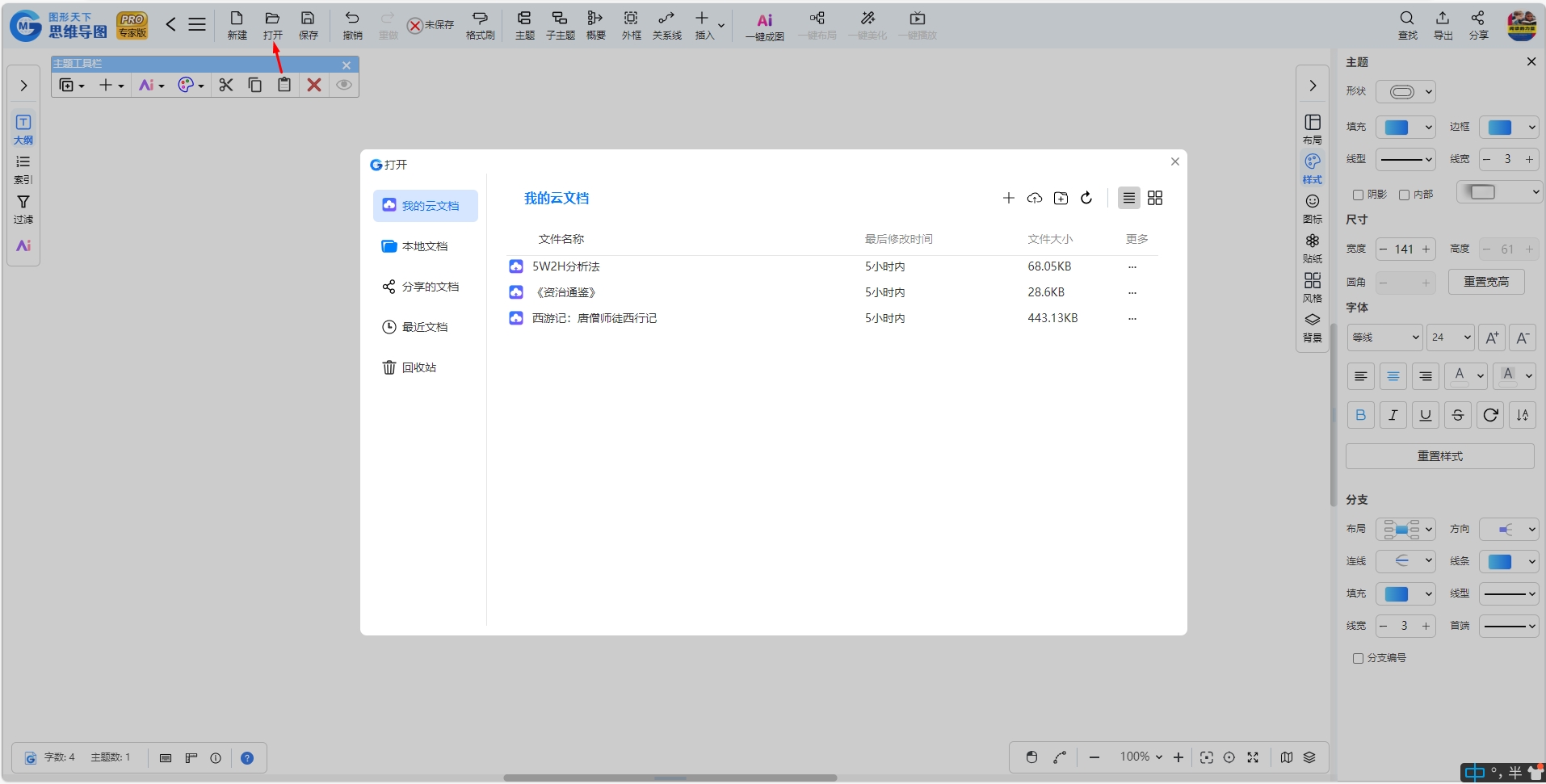Delete topic with red X icon
The width and height of the screenshot is (1546, 784).
point(314,85)
